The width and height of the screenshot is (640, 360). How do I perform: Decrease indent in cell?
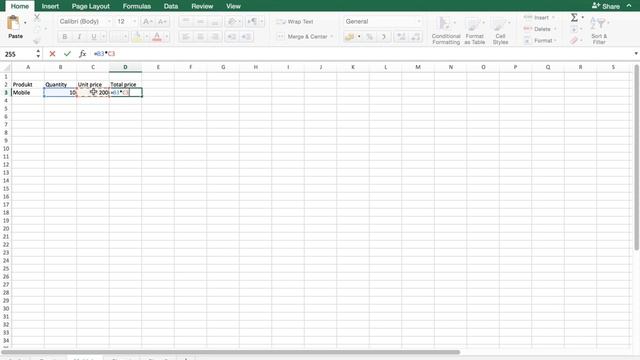point(231,37)
